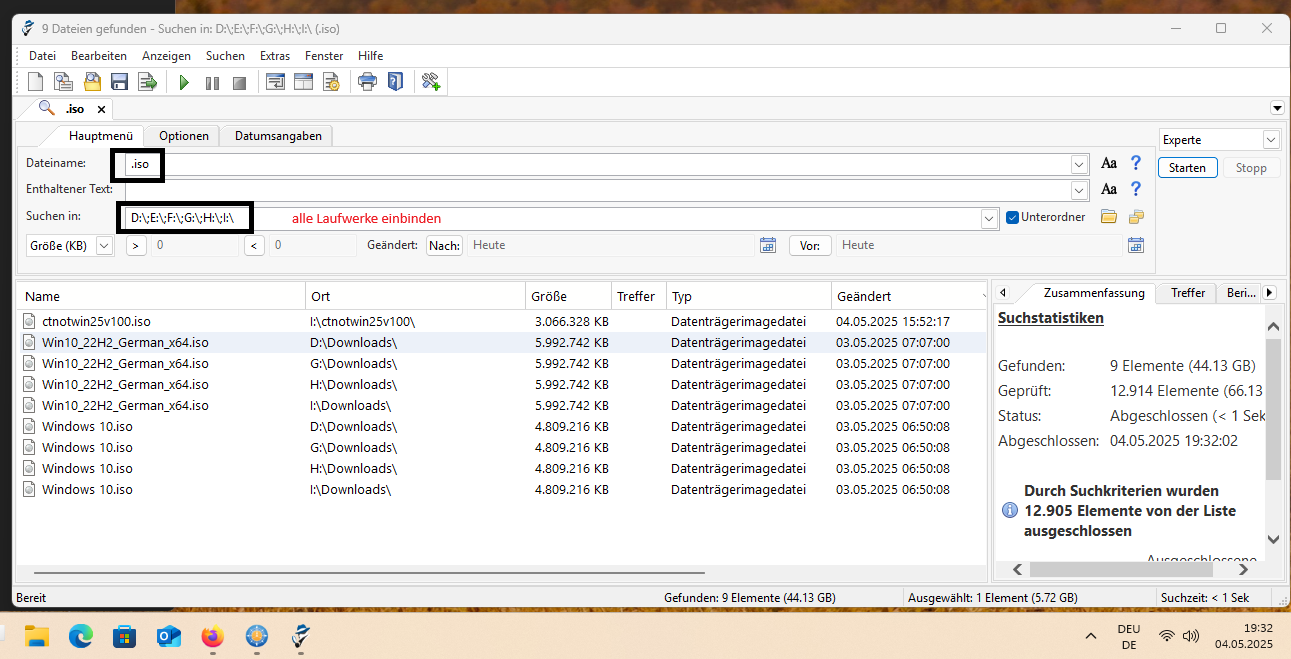Open calendar icon for Nach date

[x=768, y=245]
